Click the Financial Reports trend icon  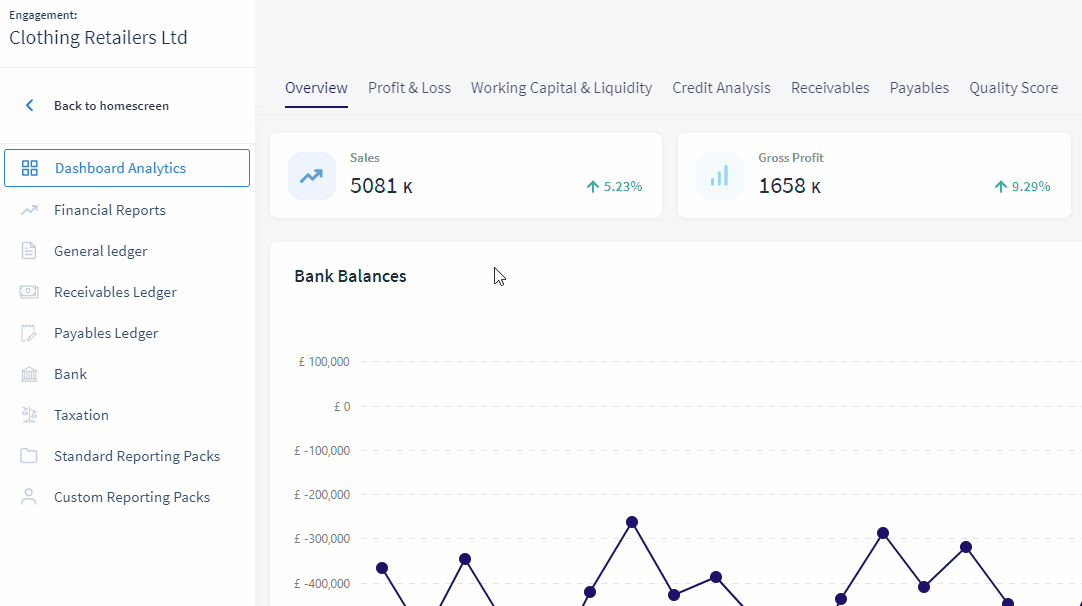[29, 210]
